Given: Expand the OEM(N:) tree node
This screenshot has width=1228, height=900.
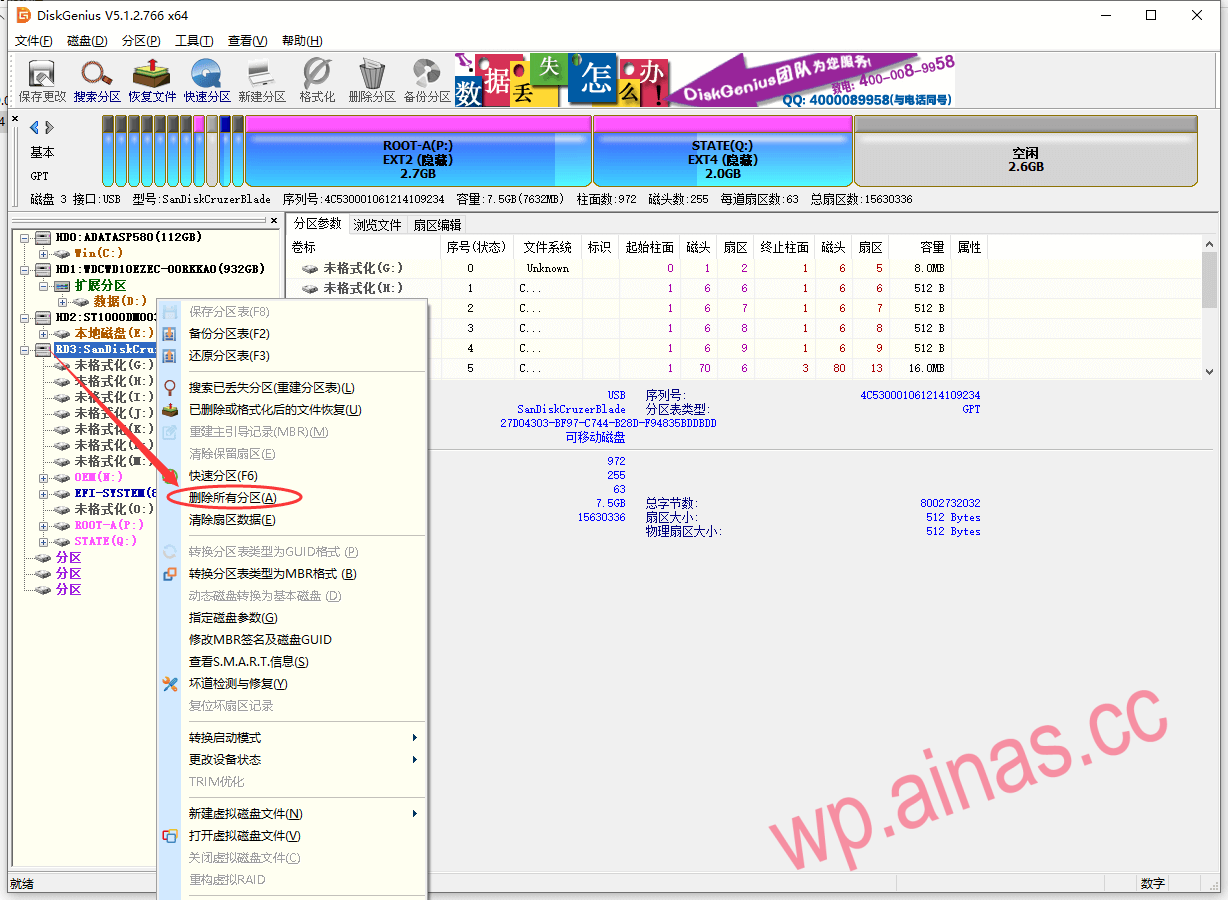Looking at the screenshot, I should tap(43, 478).
